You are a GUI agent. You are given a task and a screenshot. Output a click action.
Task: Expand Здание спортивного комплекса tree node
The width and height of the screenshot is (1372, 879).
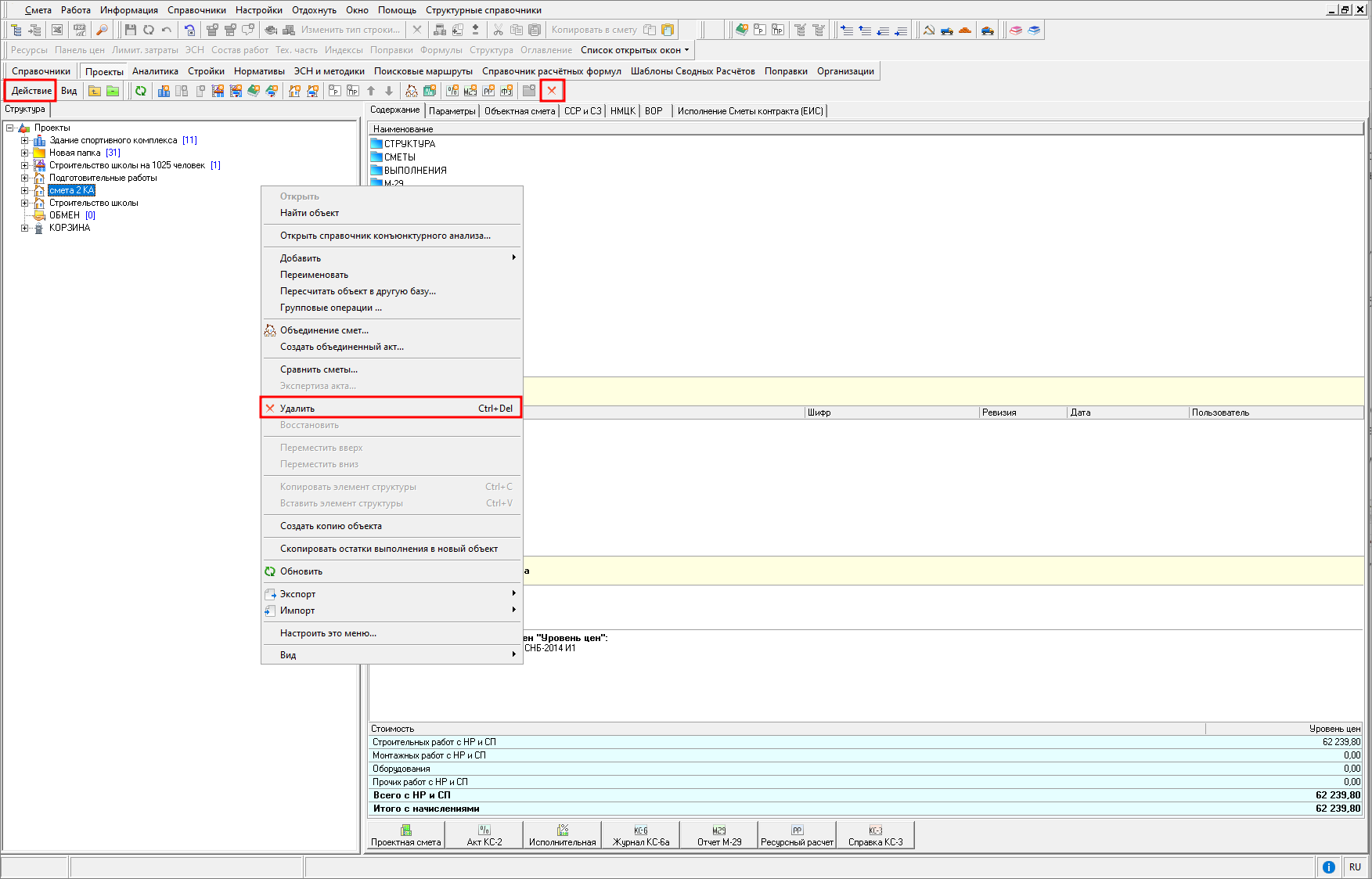pos(25,141)
